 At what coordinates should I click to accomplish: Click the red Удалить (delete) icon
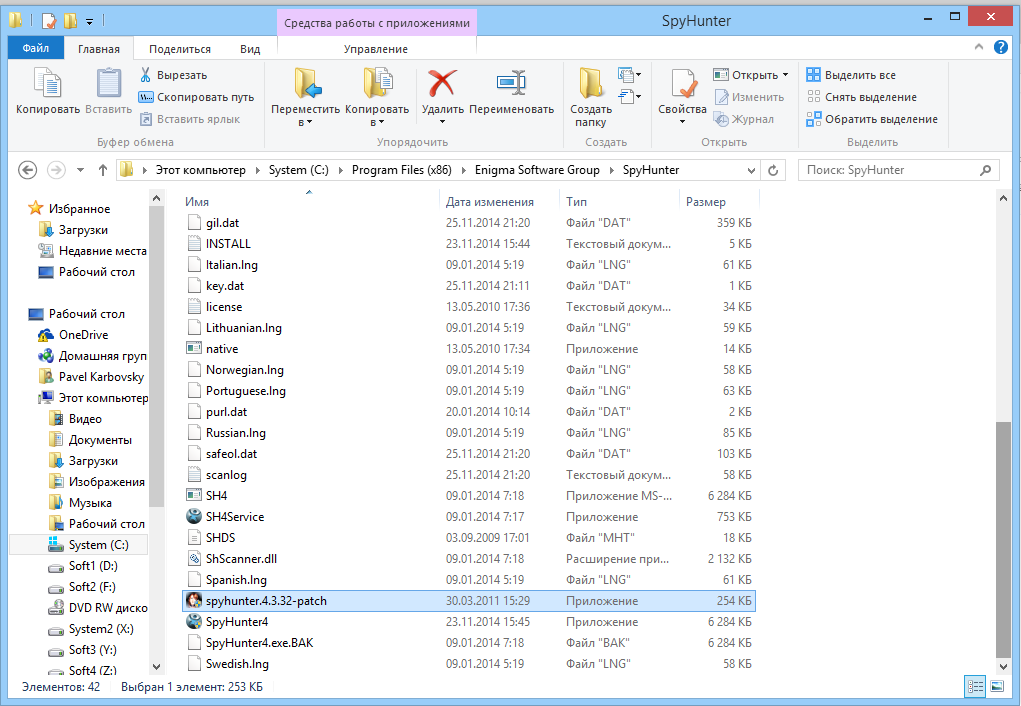click(442, 83)
